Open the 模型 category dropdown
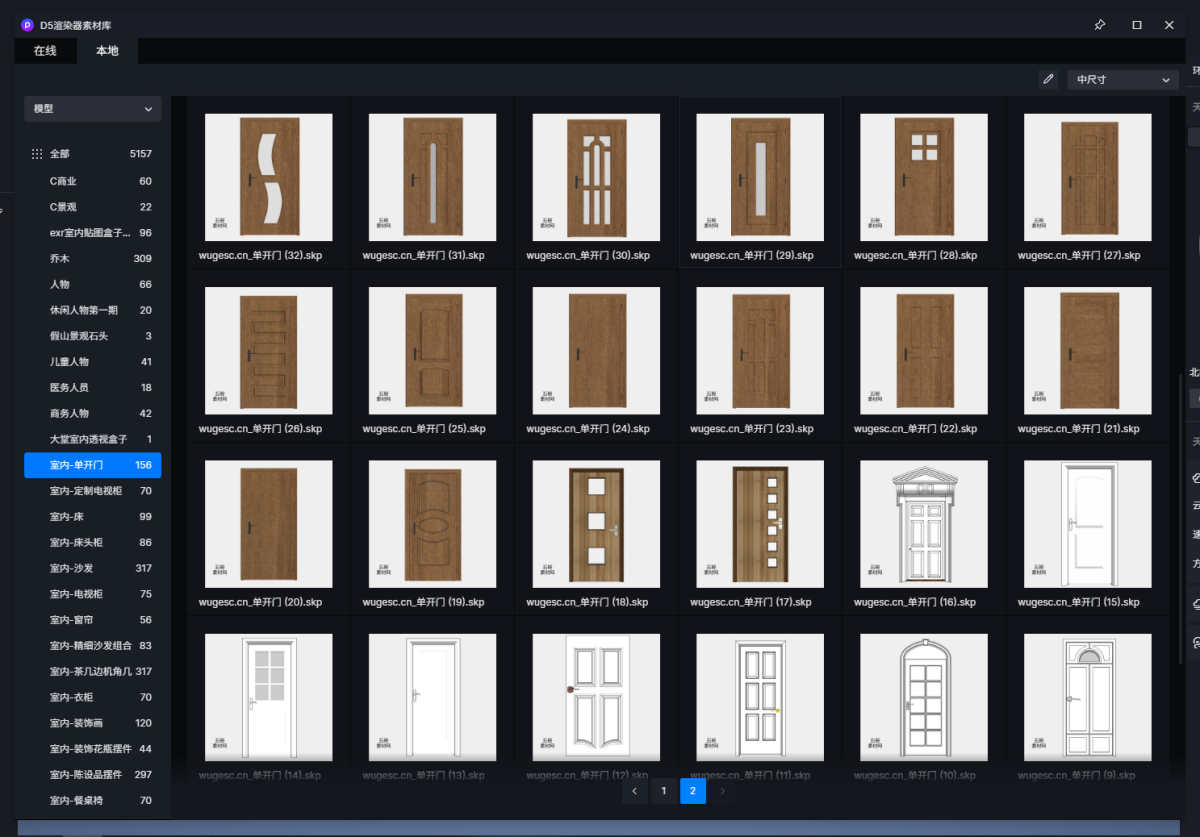 point(92,109)
